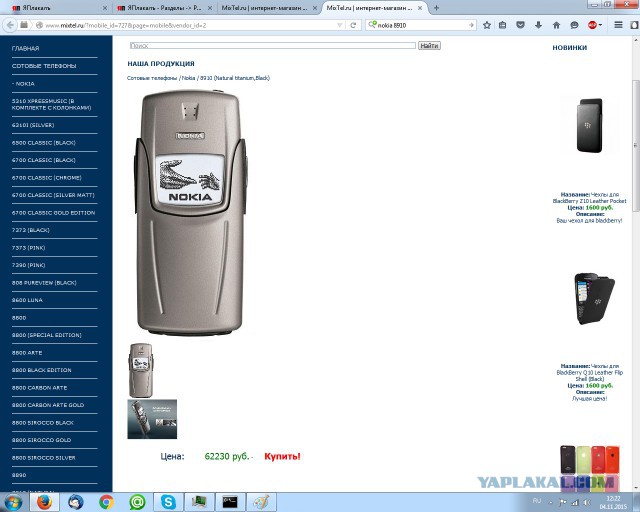Open history dropdown arrow in URL bar
Image resolution: width=640 pixels, height=512 pixels.
click(340, 25)
